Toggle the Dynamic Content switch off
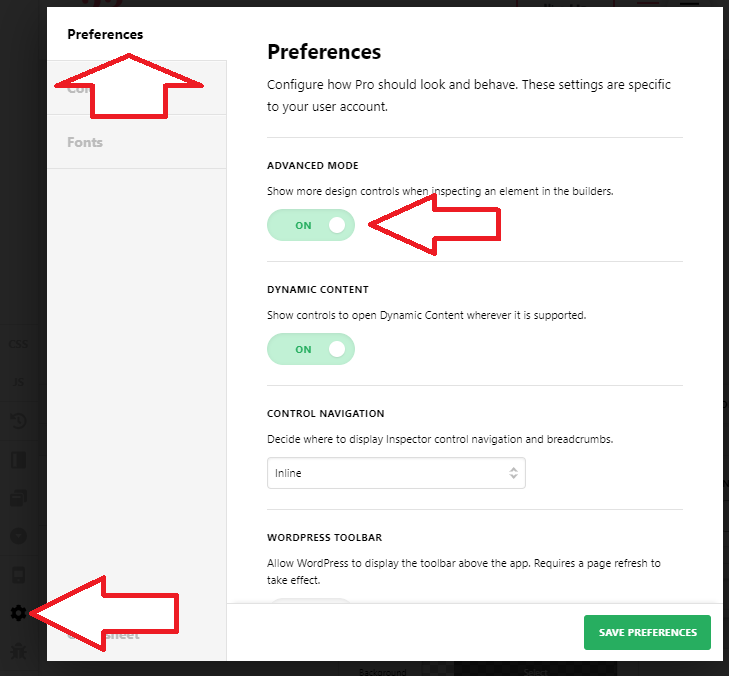This screenshot has height=676, width=729. 311,349
